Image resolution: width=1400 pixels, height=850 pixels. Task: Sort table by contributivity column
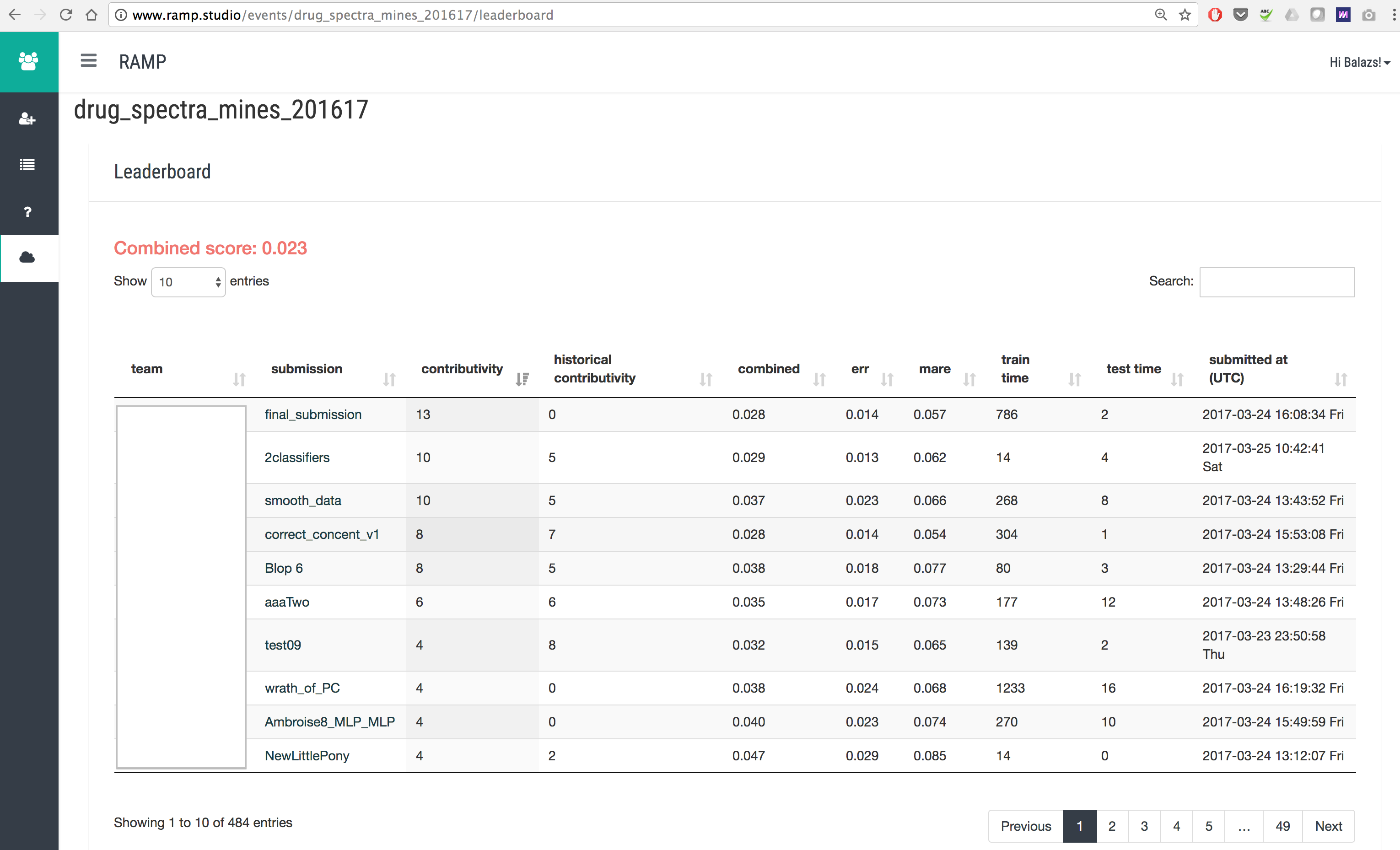(x=462, y=369)
